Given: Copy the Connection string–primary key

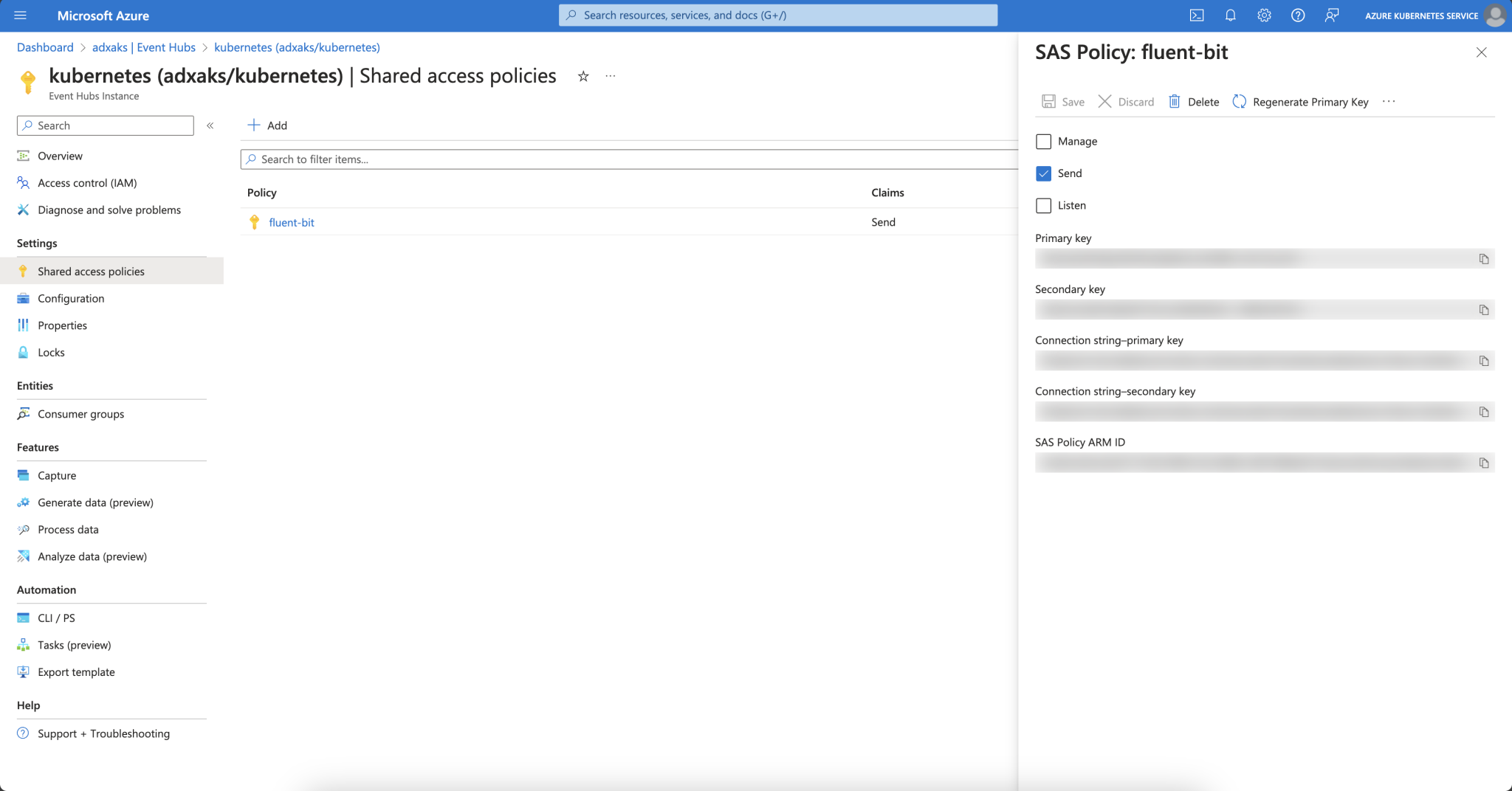Looking at the screenshot, I should pos(1485,360).
